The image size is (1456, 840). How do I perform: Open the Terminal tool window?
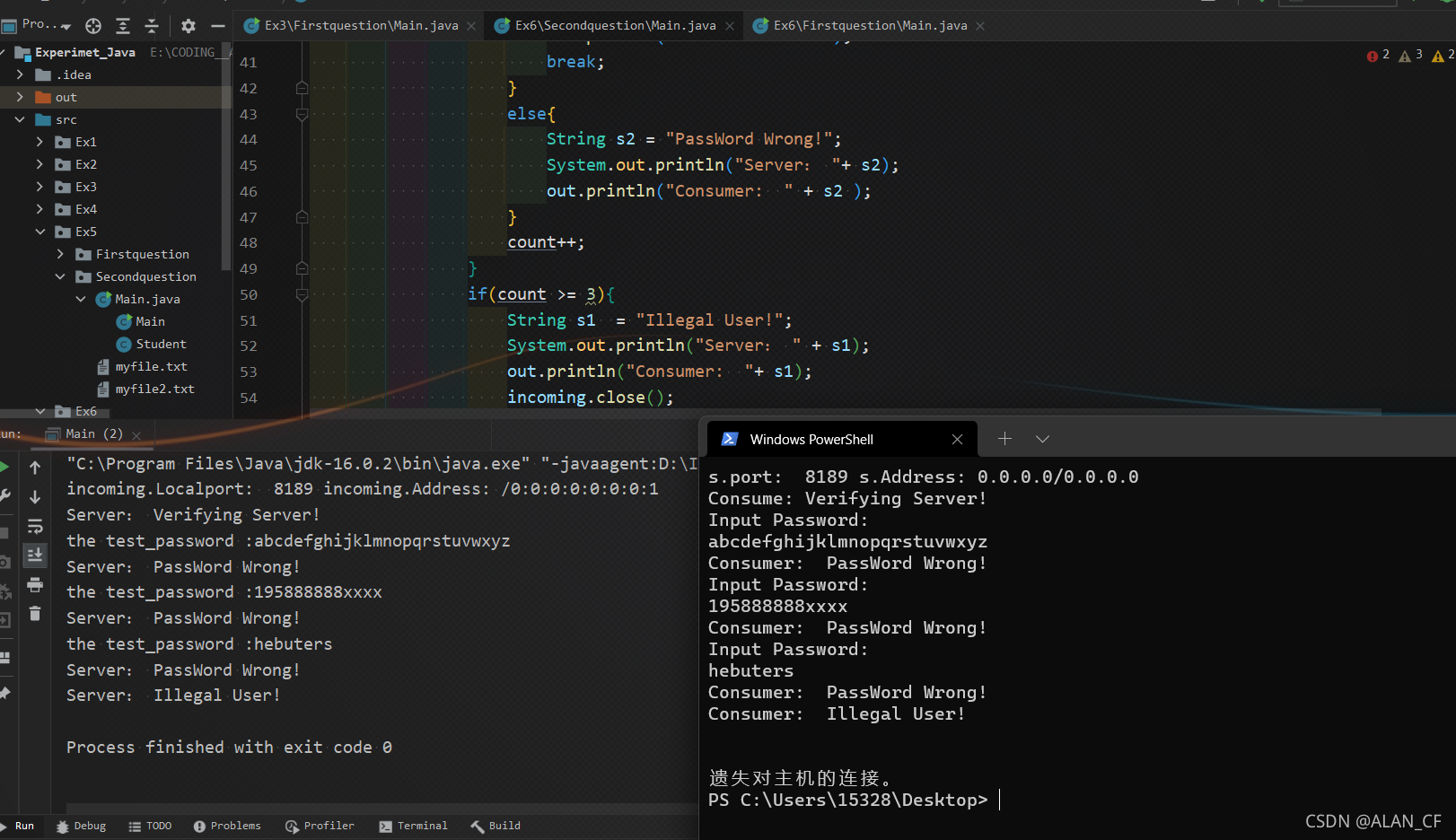click(x=413, y=826)
